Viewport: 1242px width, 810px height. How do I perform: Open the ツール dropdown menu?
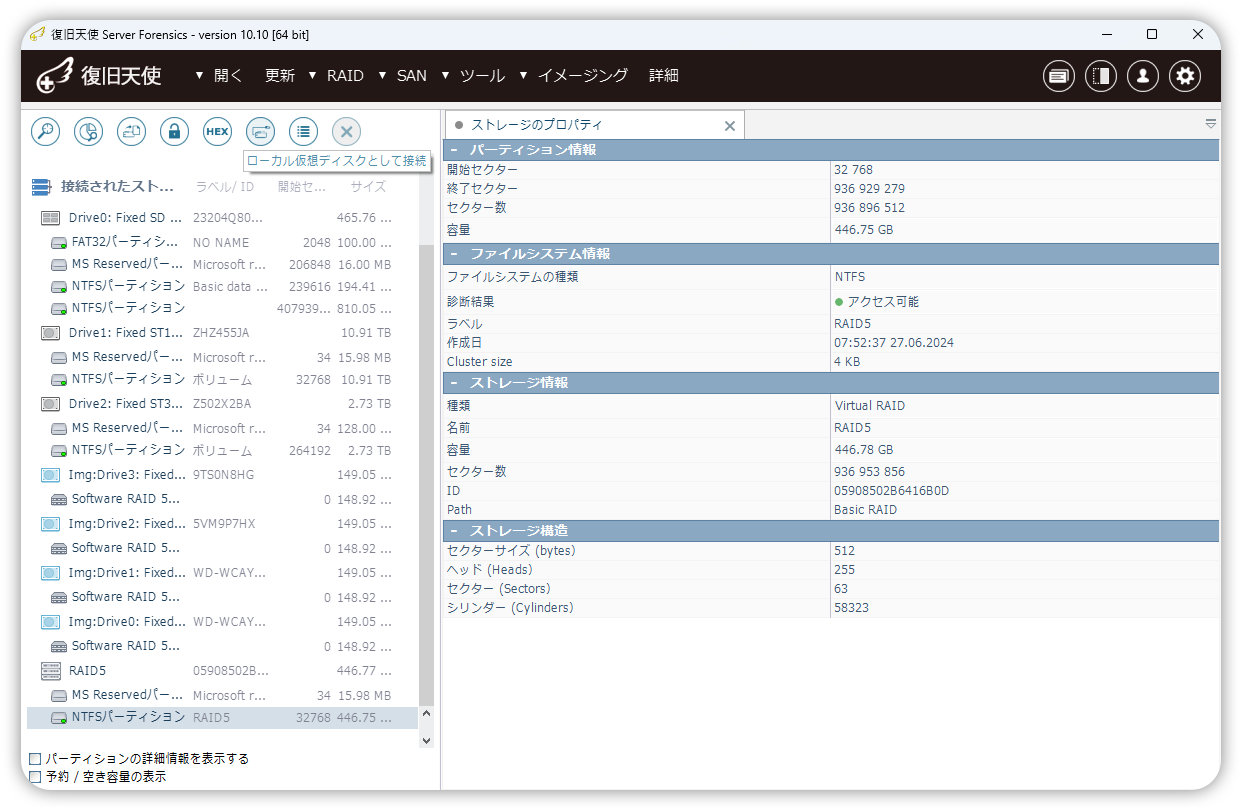pyautogui.click(x=473, y=76)
